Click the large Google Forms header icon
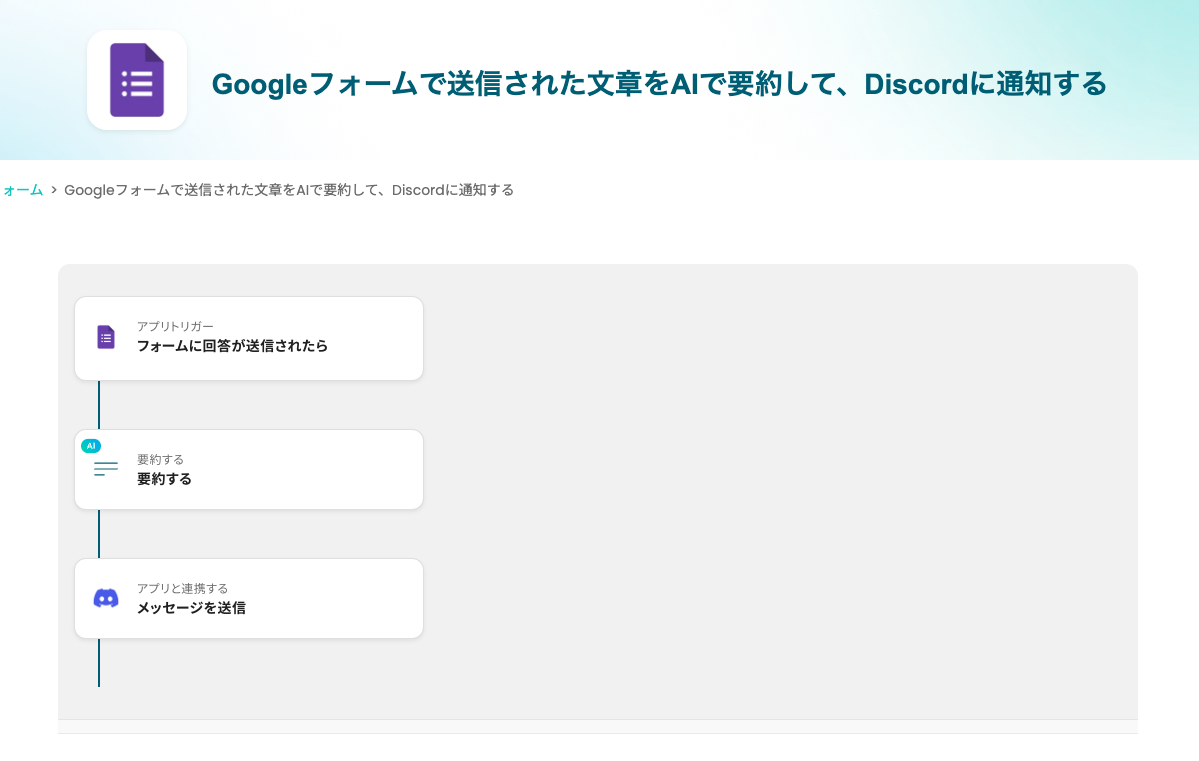 [x=137, y=80]
